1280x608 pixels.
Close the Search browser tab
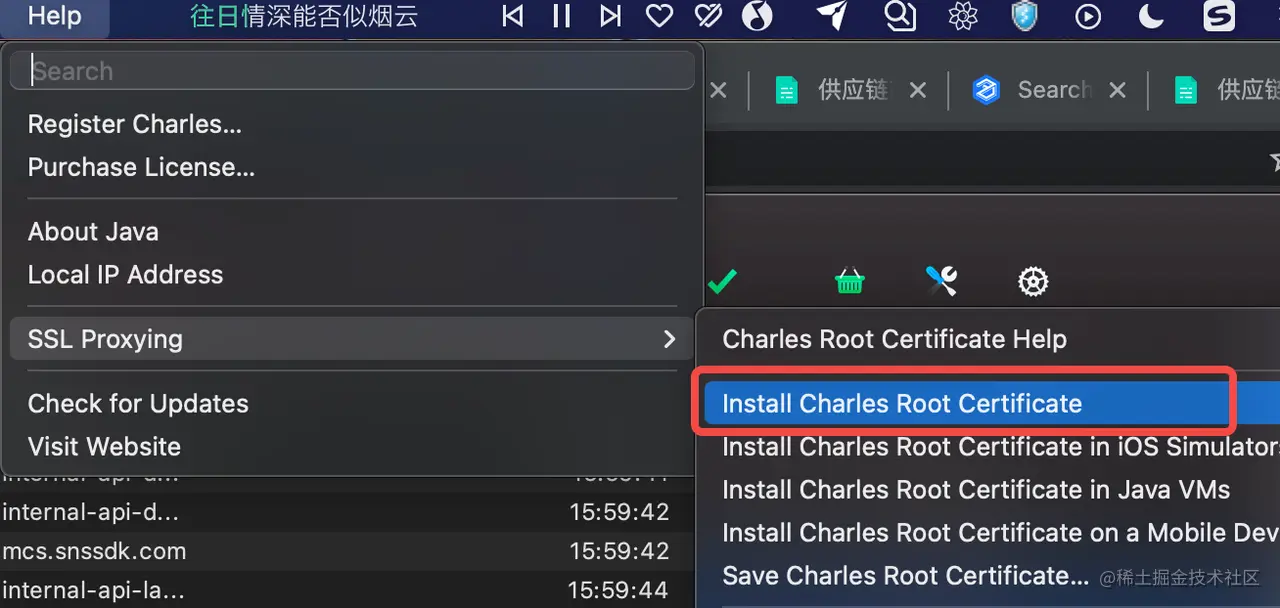pos(1118,90)
